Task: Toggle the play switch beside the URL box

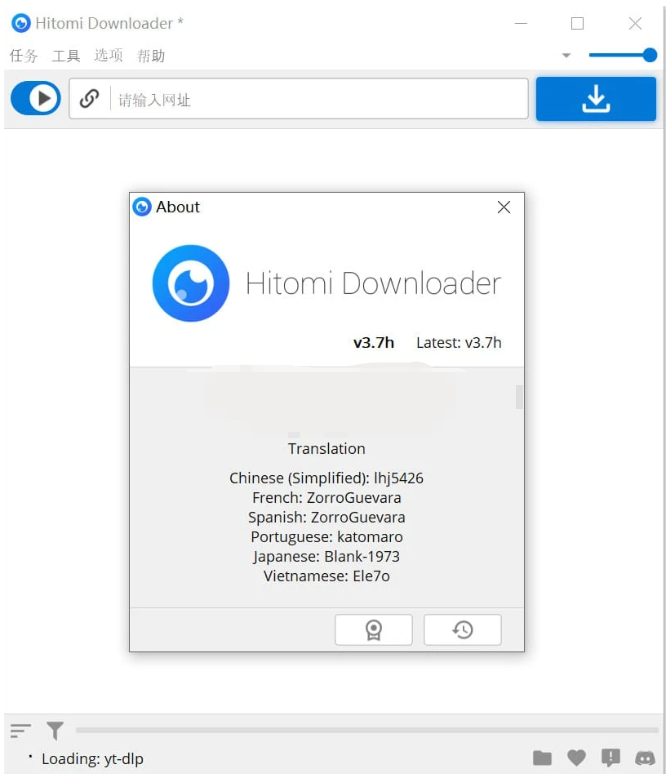Action: tap(36, 98)
